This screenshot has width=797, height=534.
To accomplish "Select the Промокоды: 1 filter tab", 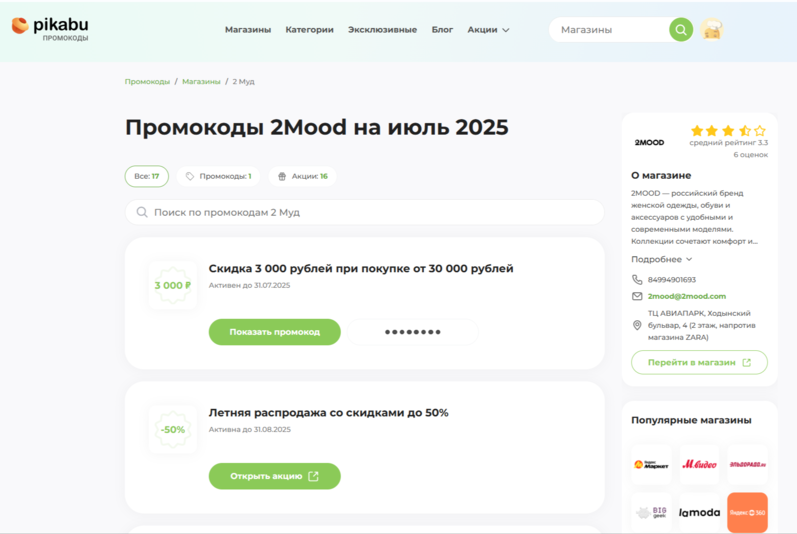I will (218, 176).
